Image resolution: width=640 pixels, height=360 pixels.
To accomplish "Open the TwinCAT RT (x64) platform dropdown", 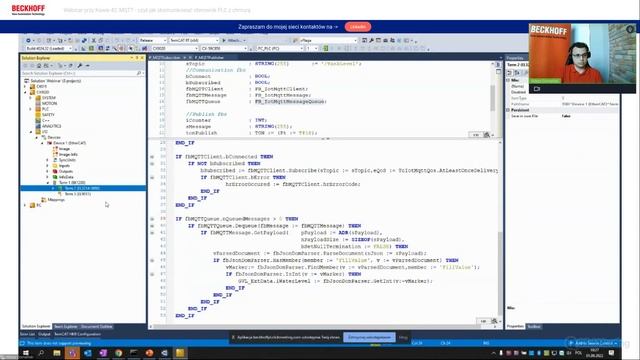I will 194,40.
